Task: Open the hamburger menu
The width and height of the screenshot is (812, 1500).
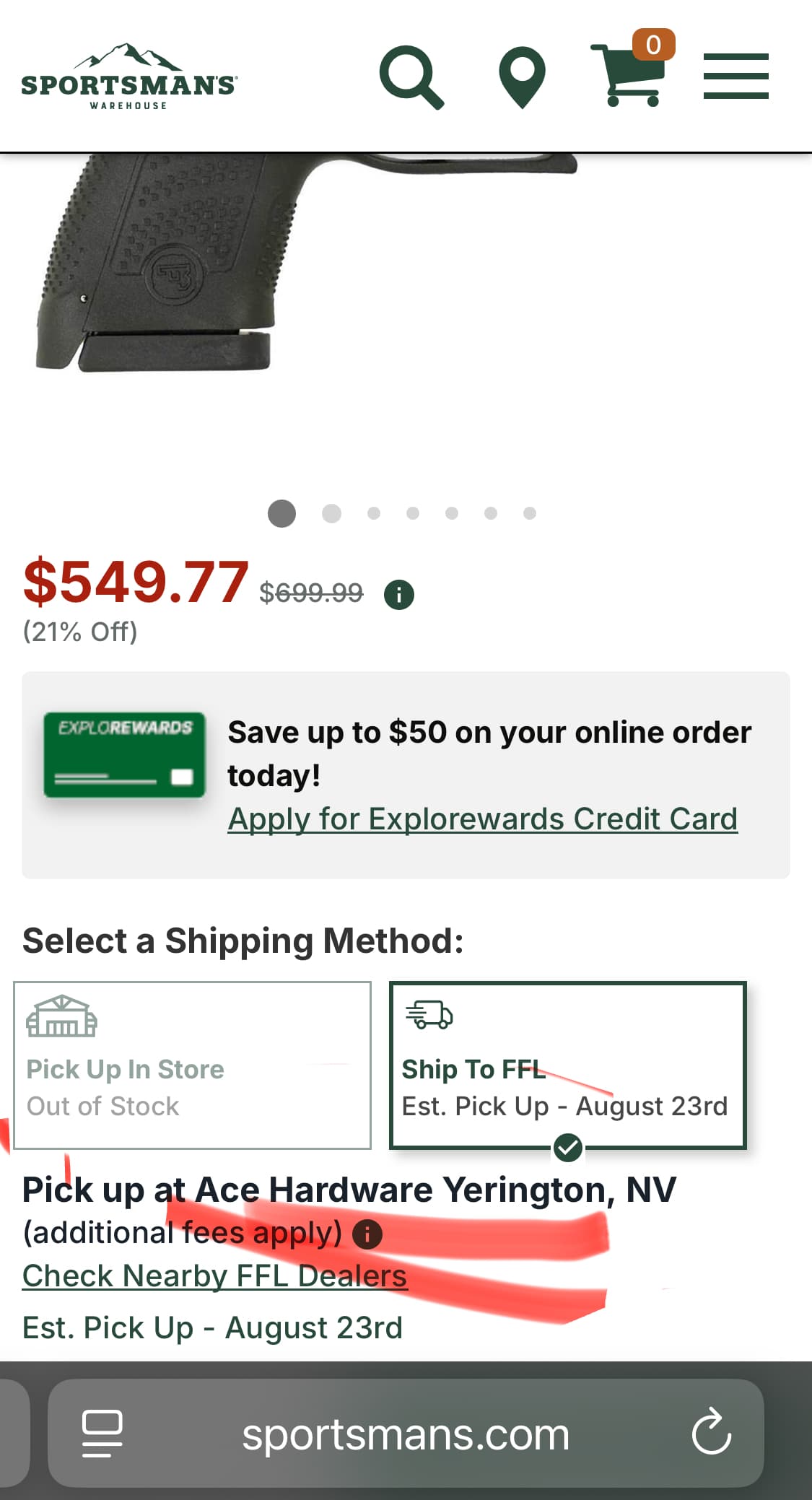Action: pos(735,76)
